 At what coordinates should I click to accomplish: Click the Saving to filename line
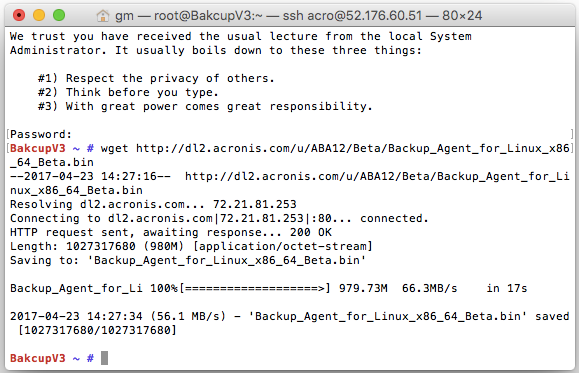(188, 260)
